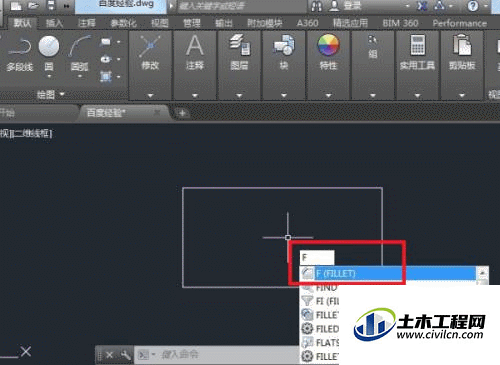Click the Hatch tool icon in Draw panel
Viewport: 500px width, 365px height.
click(106, 77)
